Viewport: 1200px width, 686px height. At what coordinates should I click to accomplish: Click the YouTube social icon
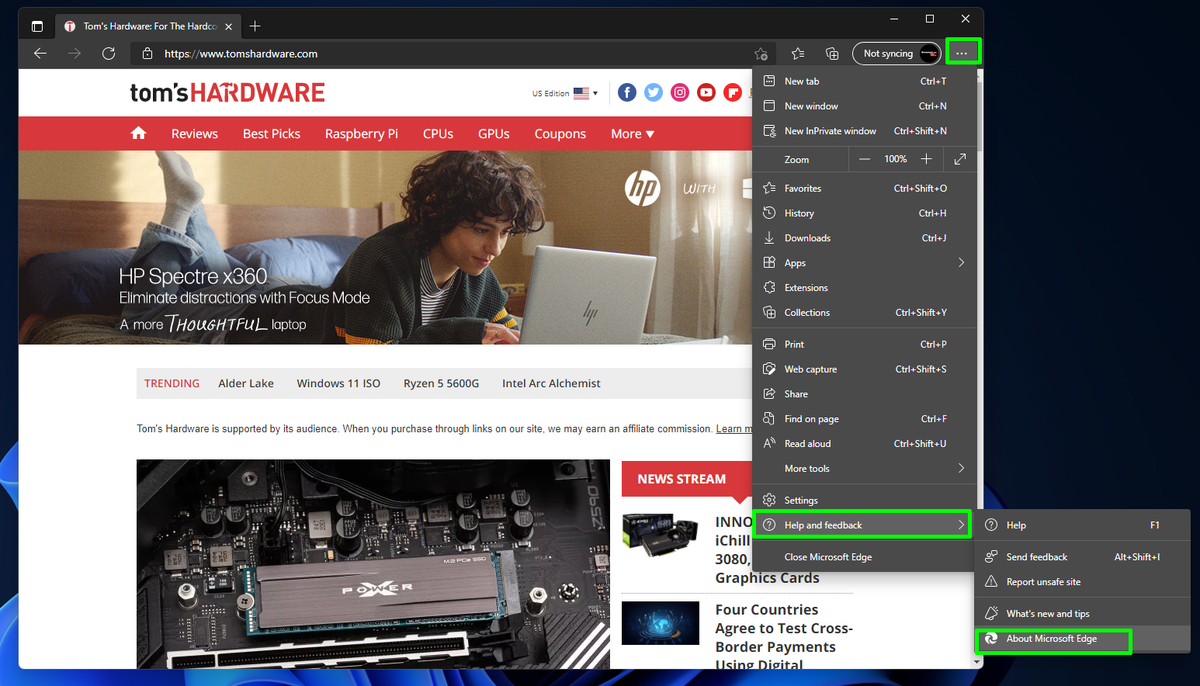[706, 93]
